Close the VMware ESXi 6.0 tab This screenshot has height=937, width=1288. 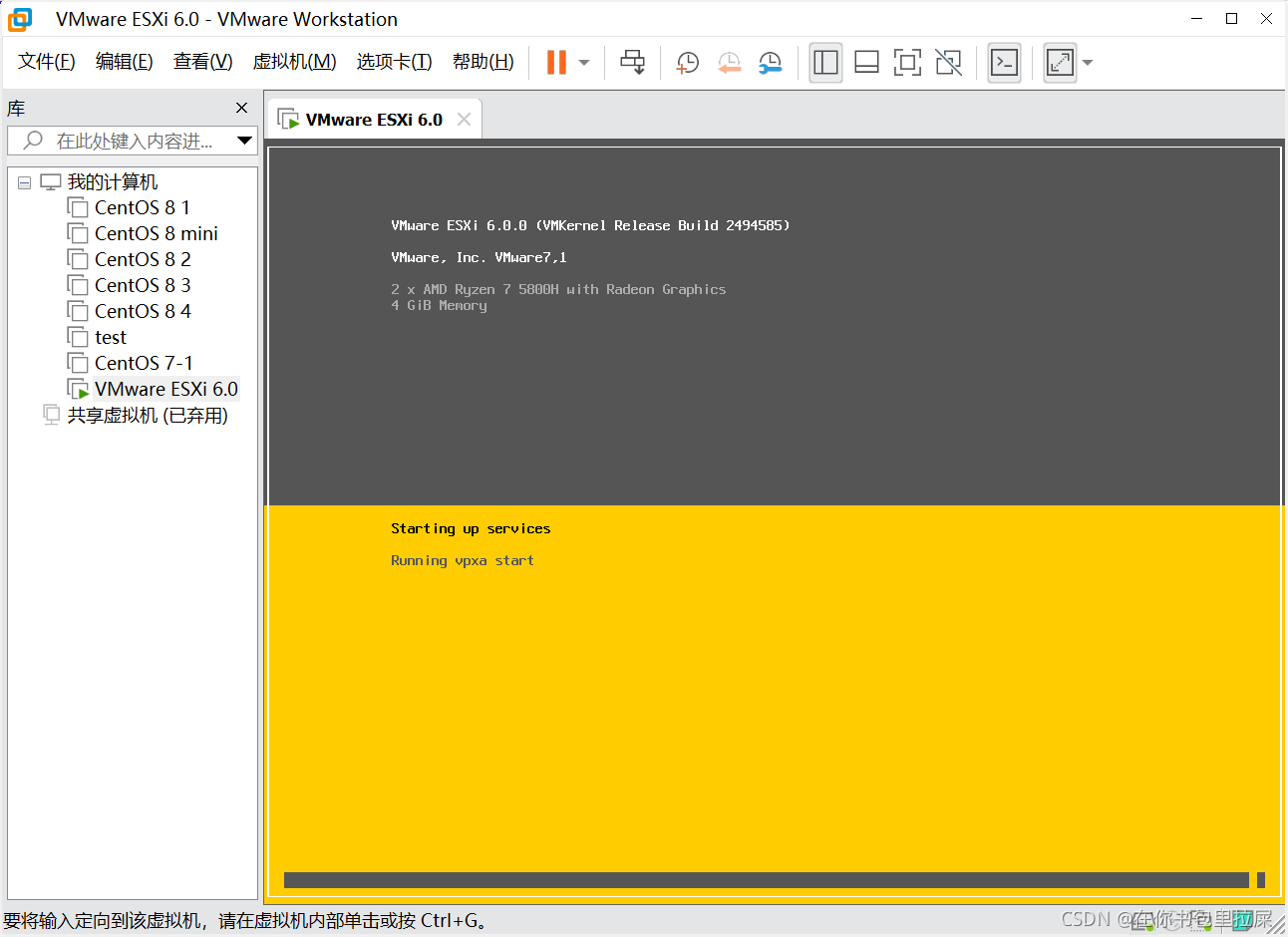[464, 120]
